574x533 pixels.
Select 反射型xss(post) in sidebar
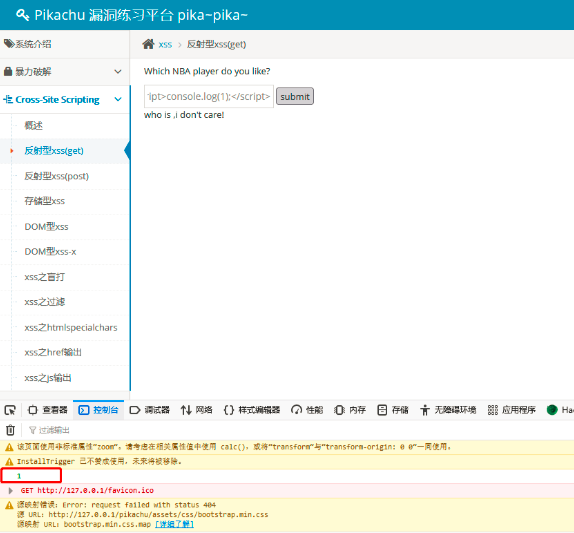point(56,176)
